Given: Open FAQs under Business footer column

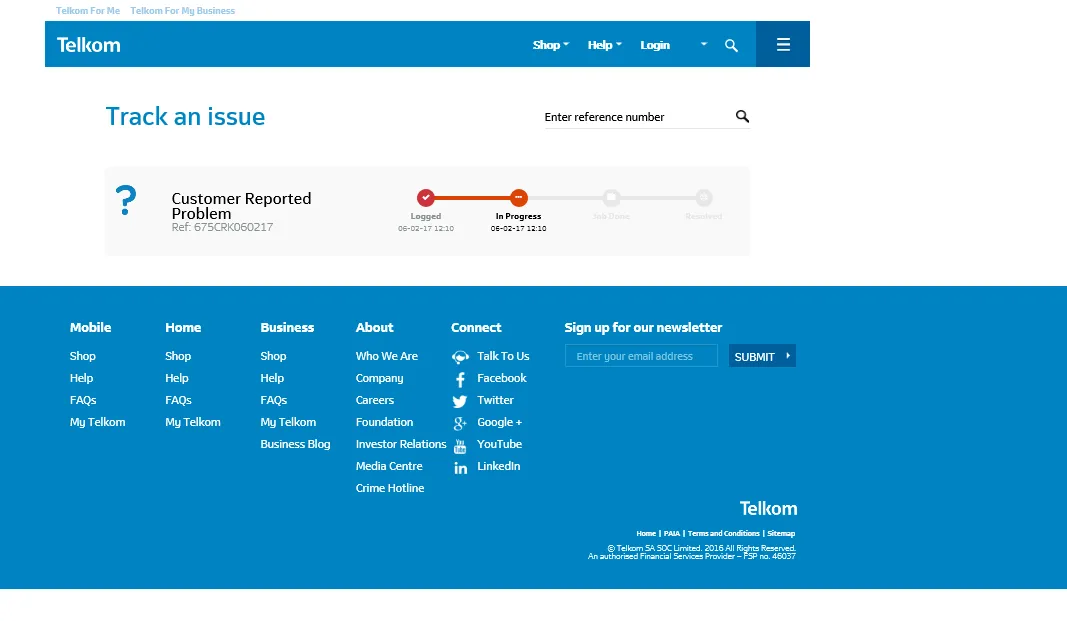Looking at the screenshot, I should click(x=274, y=400).
